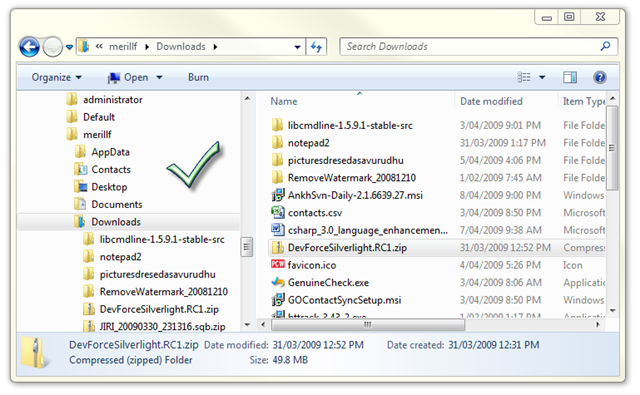The height and width of the screenshot is (395, 640).
Task: Click the file list scroll down arrow
Action: click(612, 311)
